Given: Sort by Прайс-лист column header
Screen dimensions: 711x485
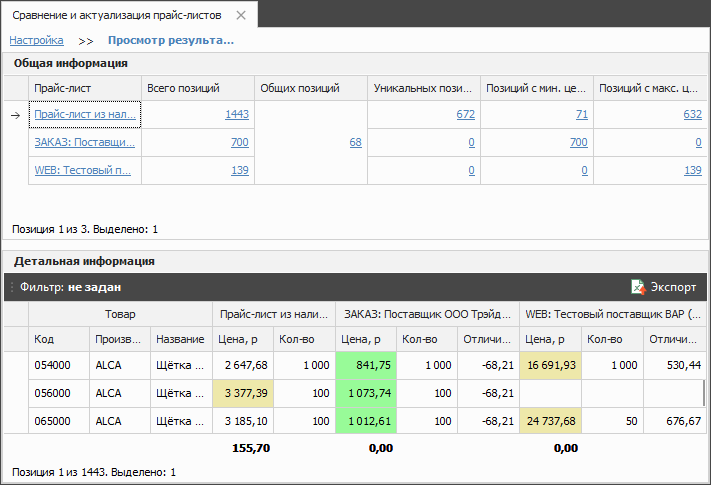Looking at the screenshot, I should [85, 88].
